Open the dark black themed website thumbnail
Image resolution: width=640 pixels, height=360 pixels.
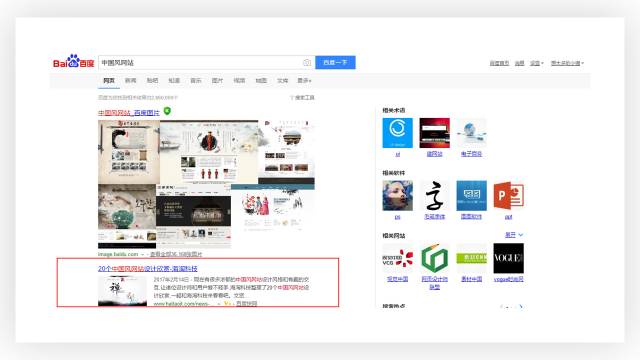(x=193, y=216)
